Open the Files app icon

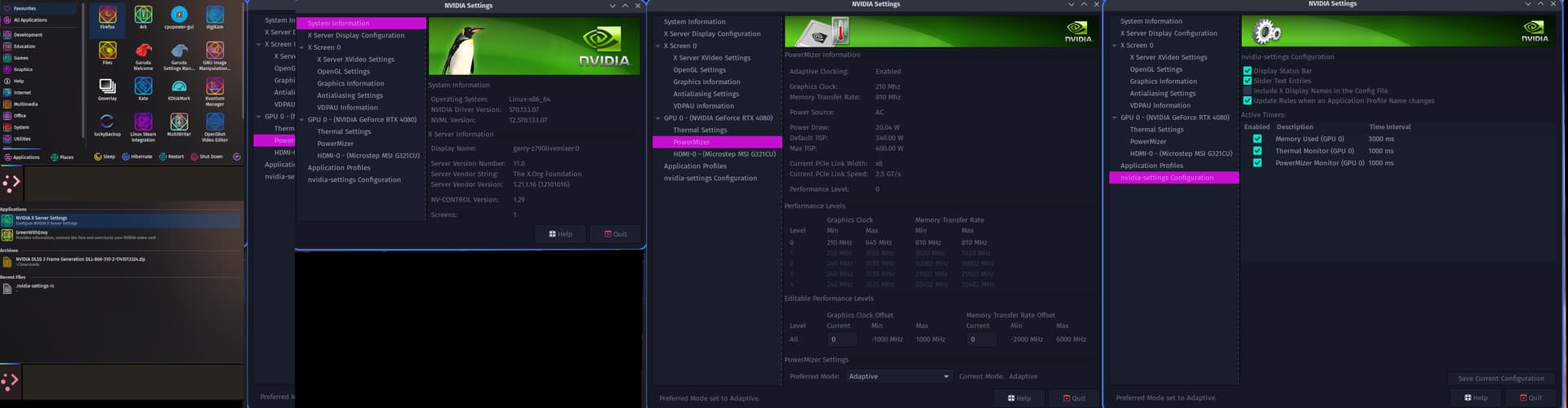tap(107, 52)
